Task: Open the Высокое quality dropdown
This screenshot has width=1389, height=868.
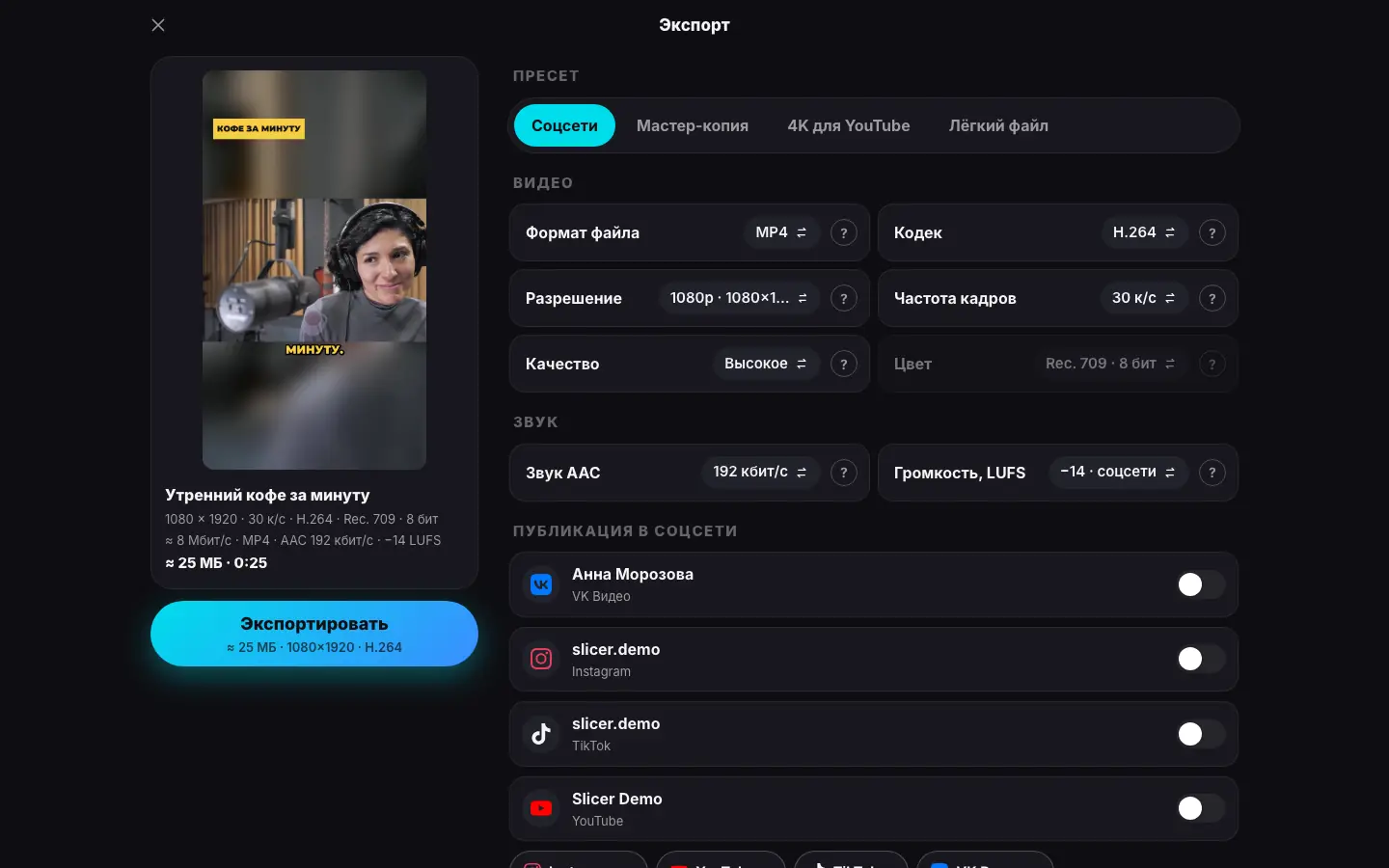Action: tap(766, 364)
